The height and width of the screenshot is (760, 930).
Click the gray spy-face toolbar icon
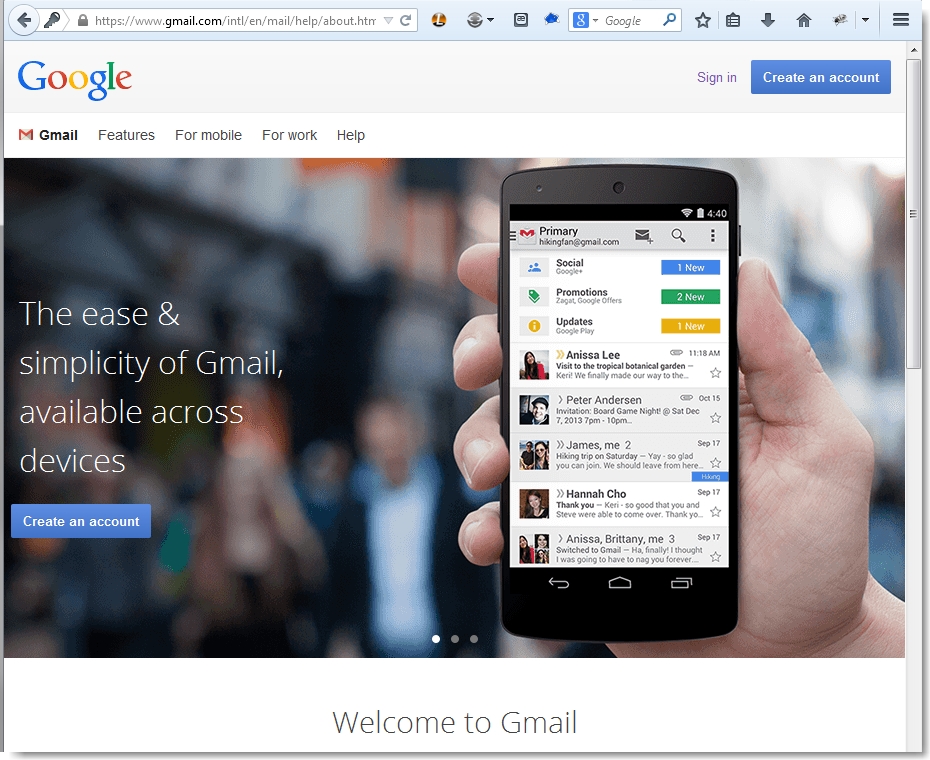[x=474, y=20]
